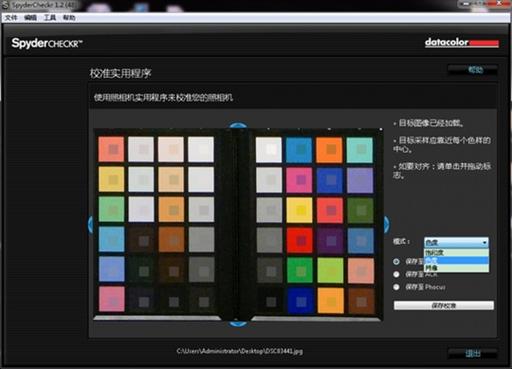Choose highlighted 色度 option in mode list
Screen dimensions: 512x369
coord(456,260)
